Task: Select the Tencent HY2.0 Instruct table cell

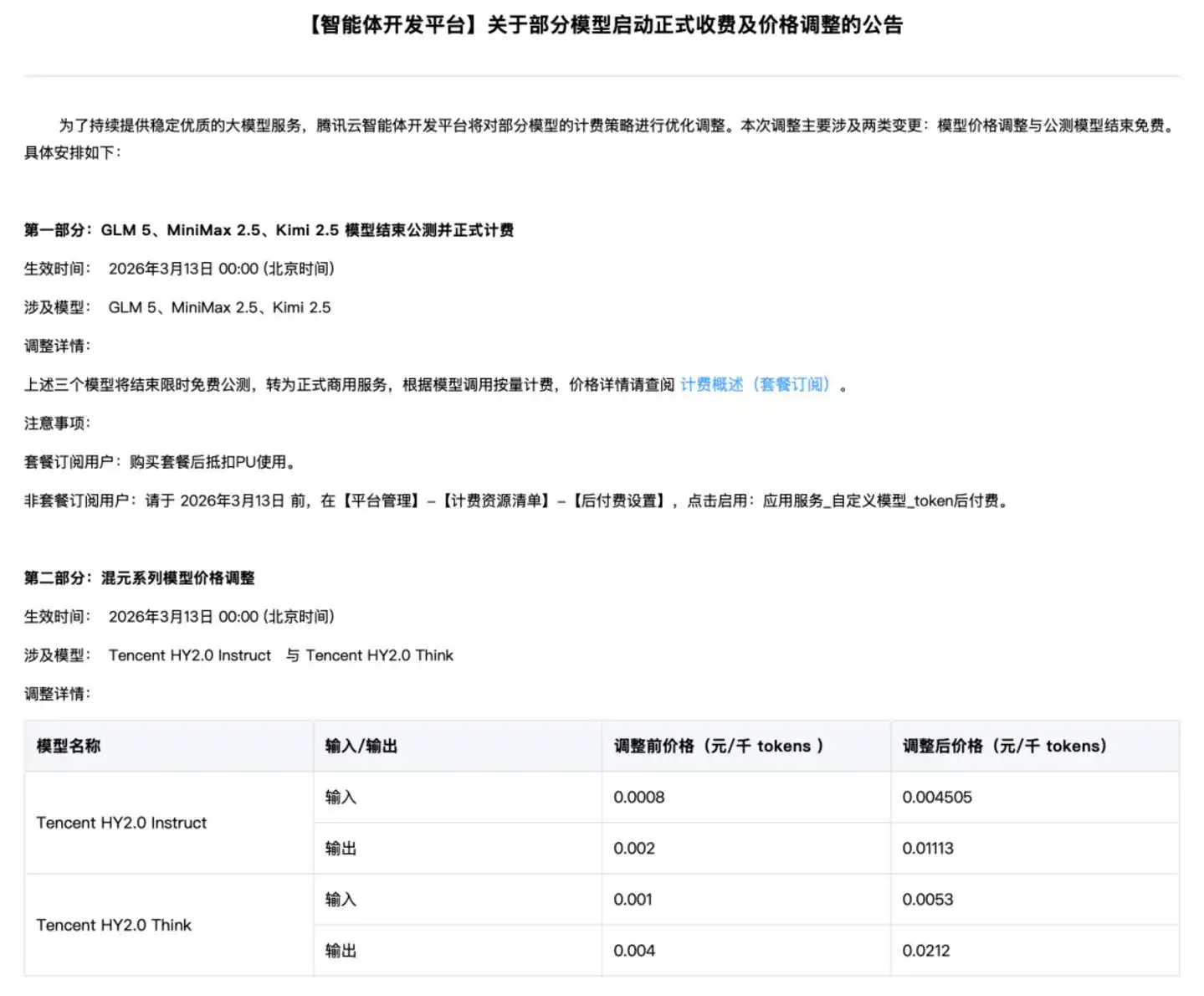Action: [x=169, y=823]
